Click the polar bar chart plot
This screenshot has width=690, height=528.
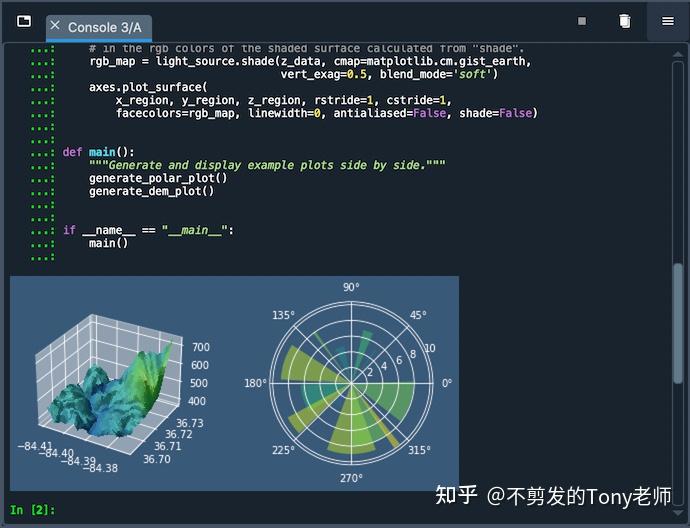[351, 383]
